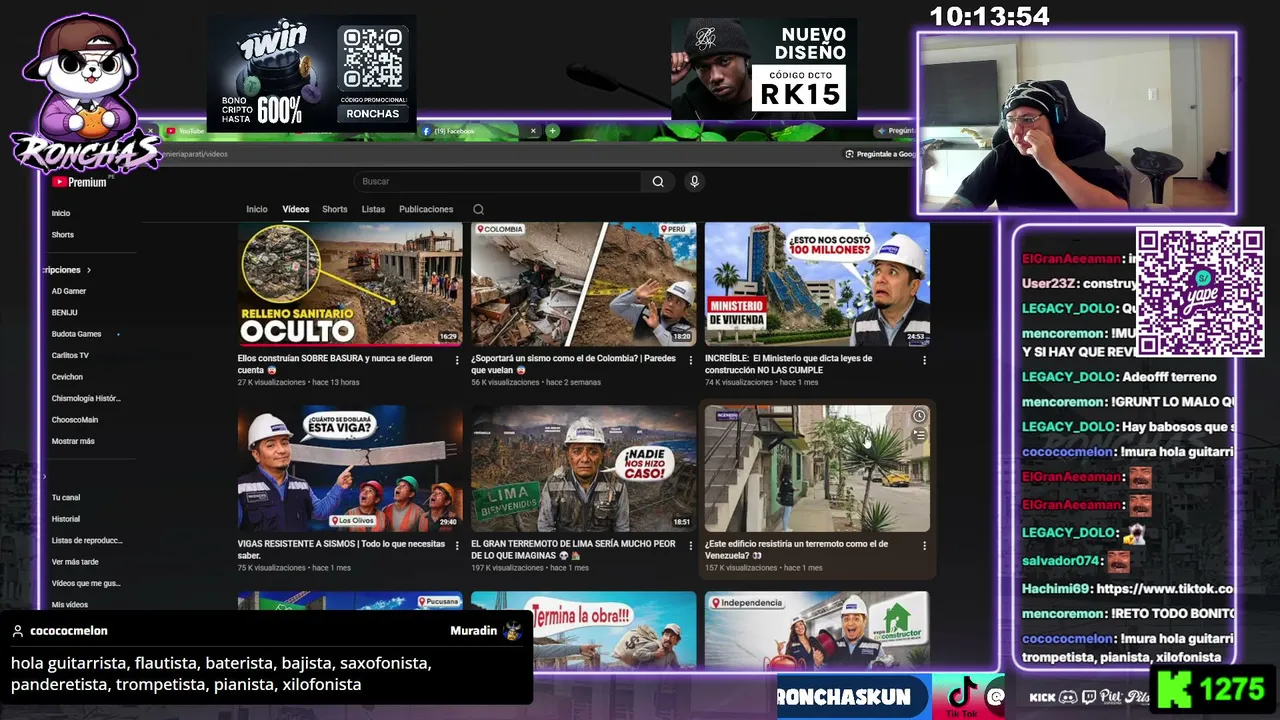
Task: Click the browser address bar showing /videos
Action: 500,154
